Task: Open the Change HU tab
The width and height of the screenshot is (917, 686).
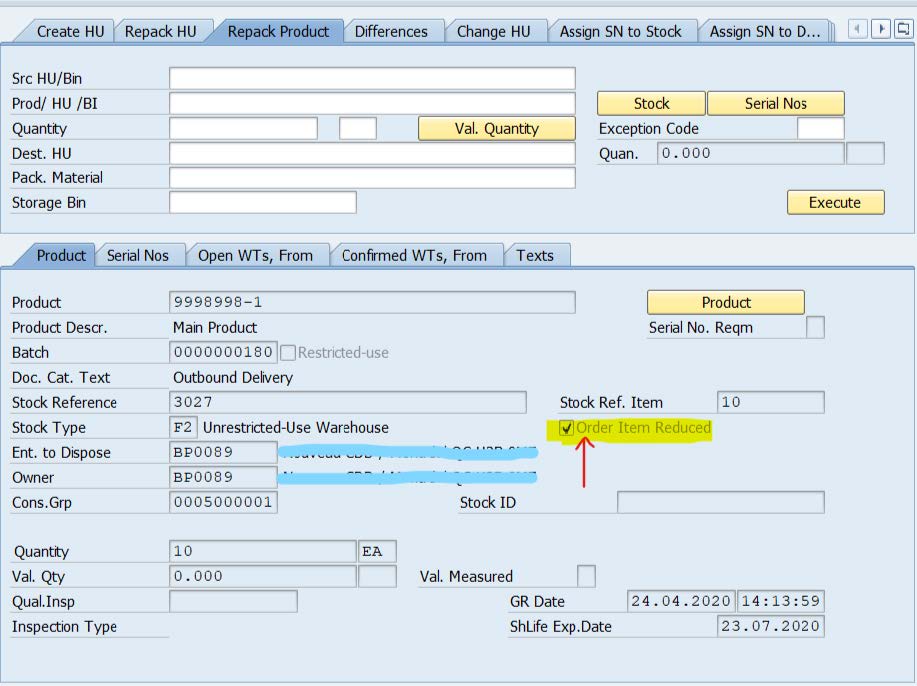Action: pos(493,31)
